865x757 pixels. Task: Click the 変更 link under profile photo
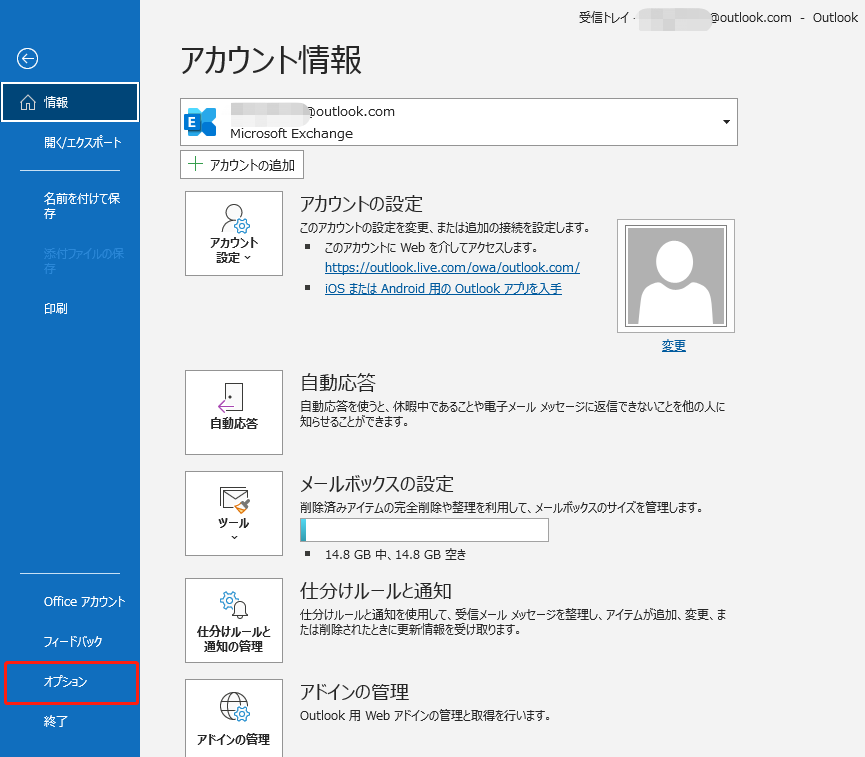[674, 346]
